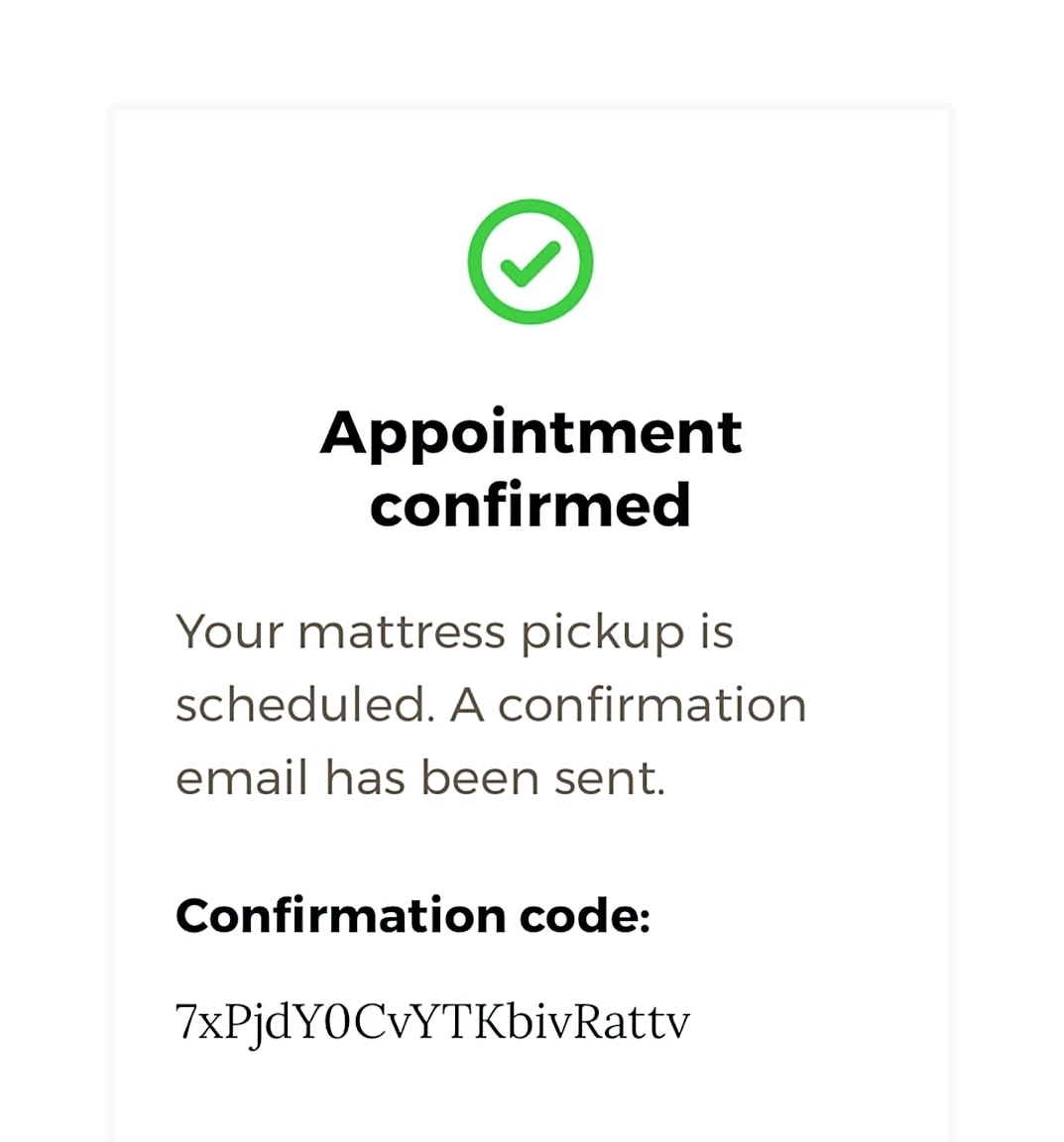
Task: Click the word "scheduled." in the message
Action: point(305,704)
